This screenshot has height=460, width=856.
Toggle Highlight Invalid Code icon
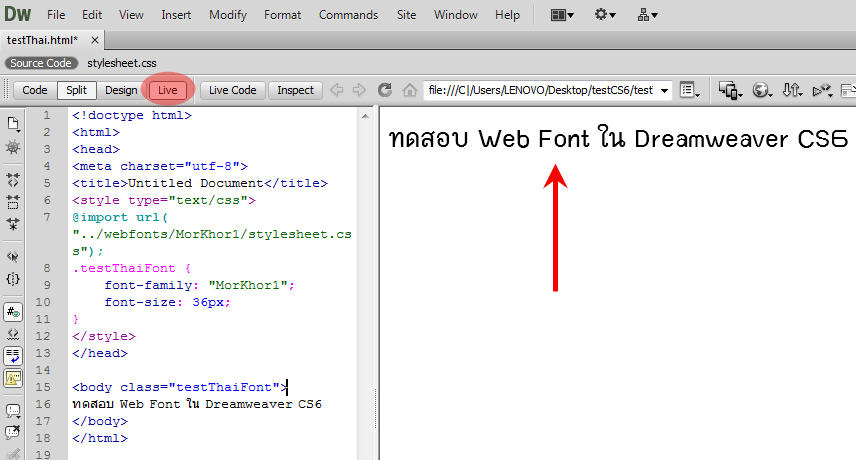(13, 334)
